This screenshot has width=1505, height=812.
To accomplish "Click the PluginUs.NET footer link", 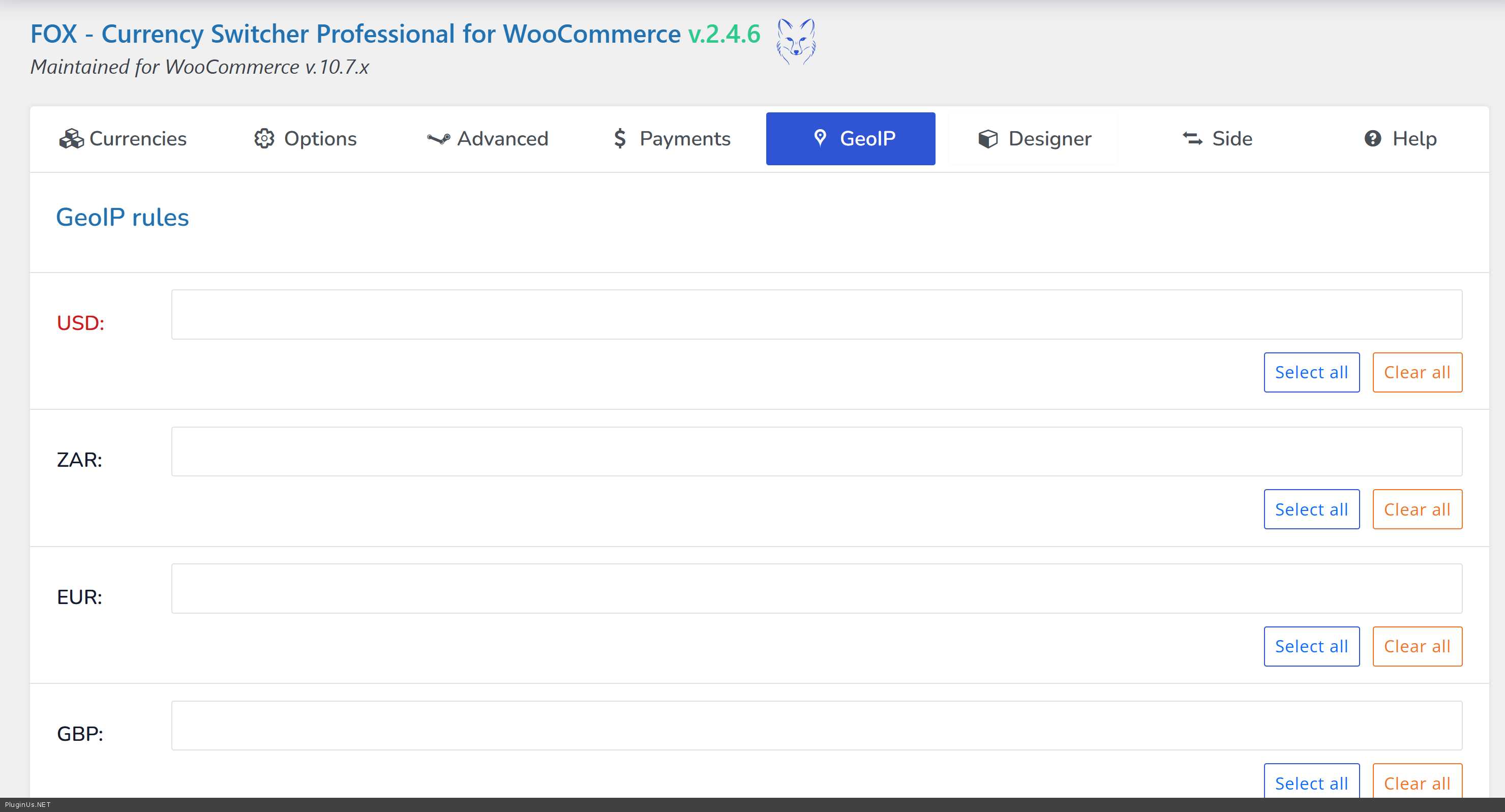I will (27, 804).
